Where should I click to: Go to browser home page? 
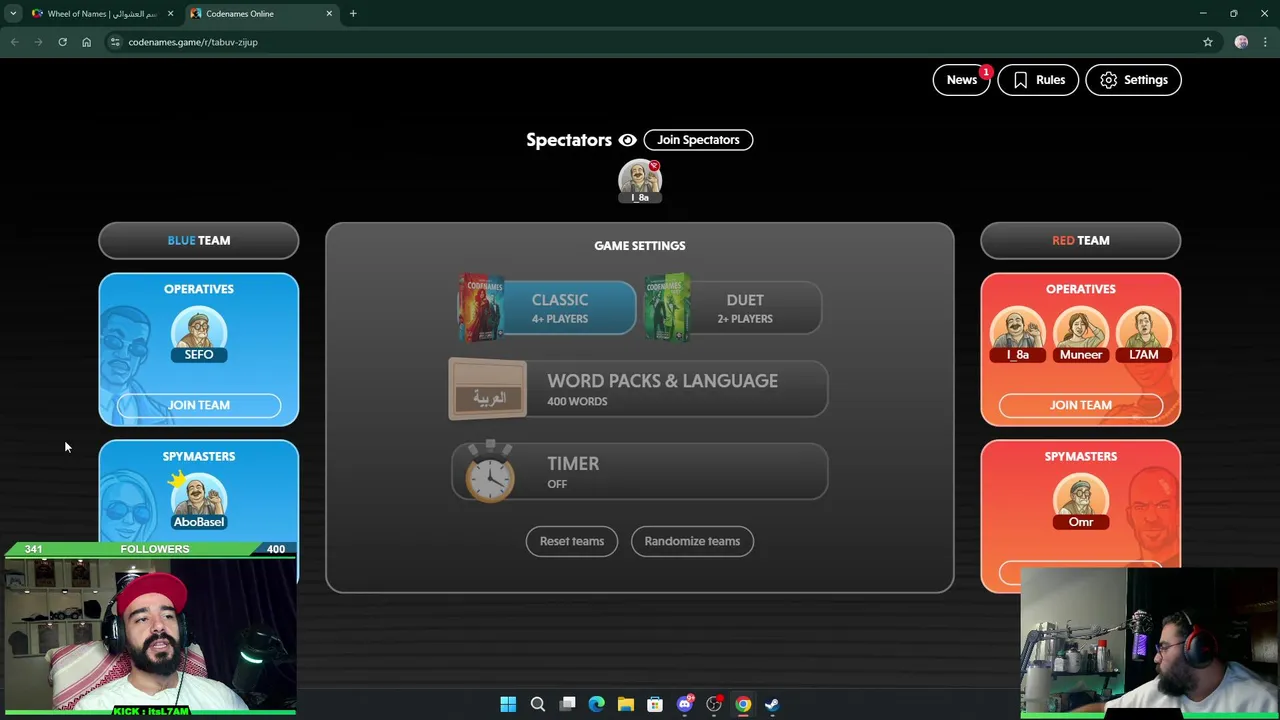[86, 42]
